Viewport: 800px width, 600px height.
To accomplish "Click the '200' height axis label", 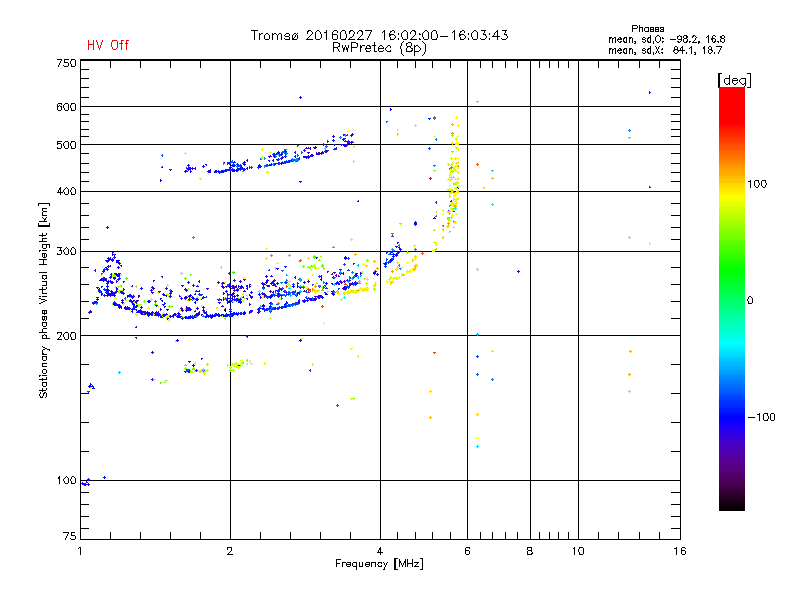I will 66,336.
